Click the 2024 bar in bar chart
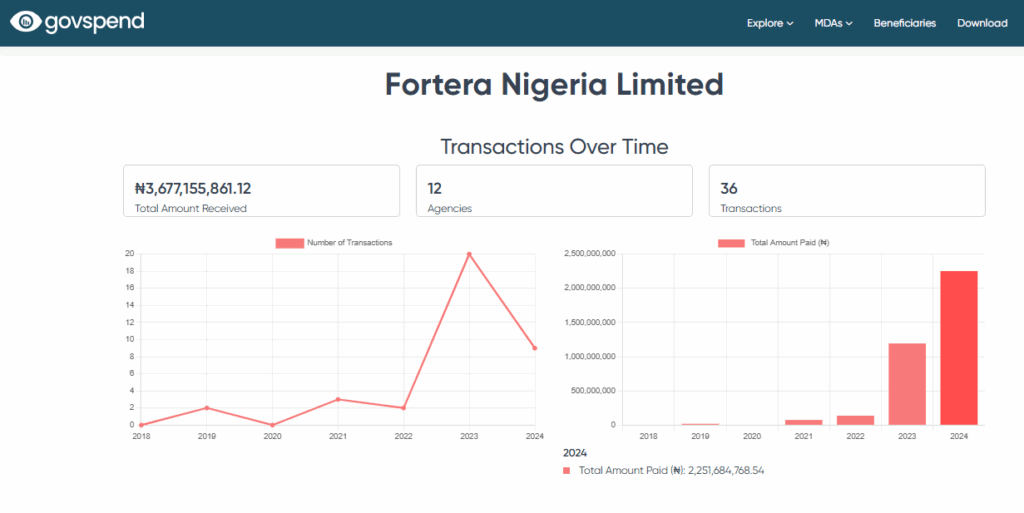Viewport: 1024px width, 513px height. (x=959, y=347)
